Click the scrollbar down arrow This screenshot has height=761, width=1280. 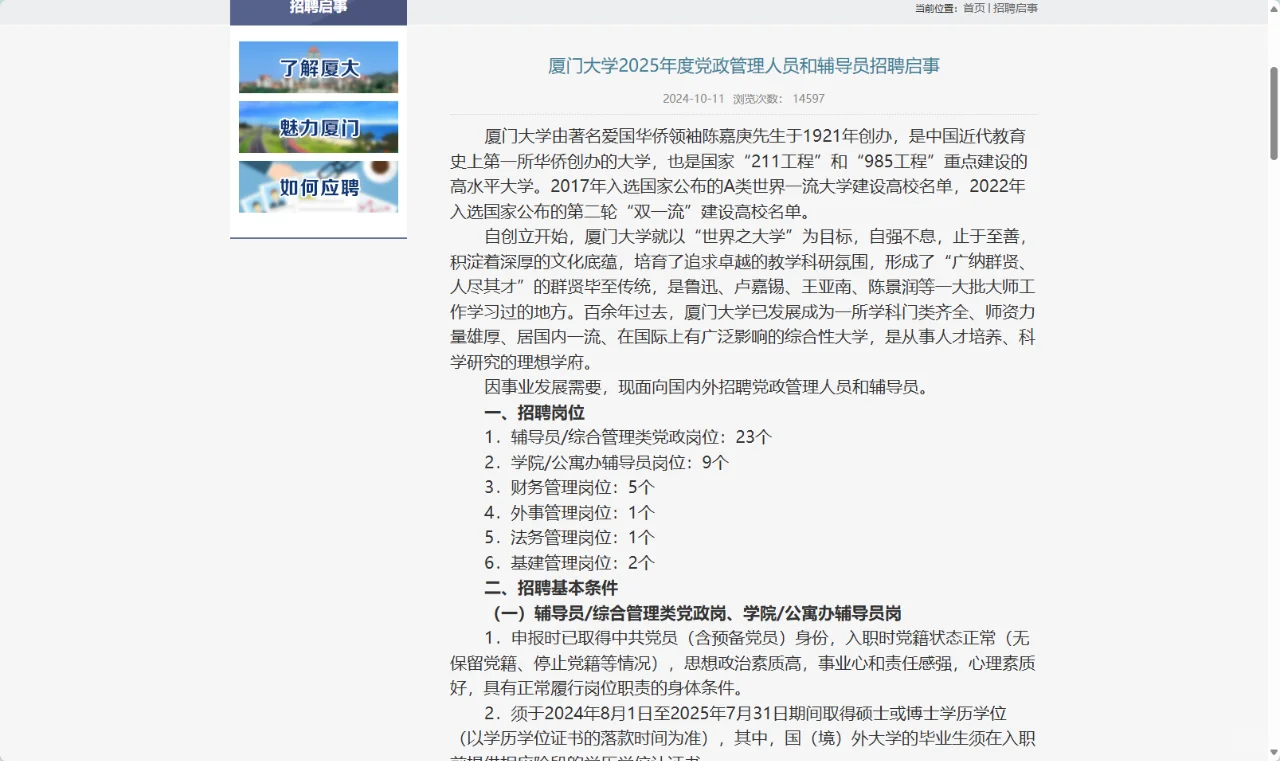click(1274, 752)
